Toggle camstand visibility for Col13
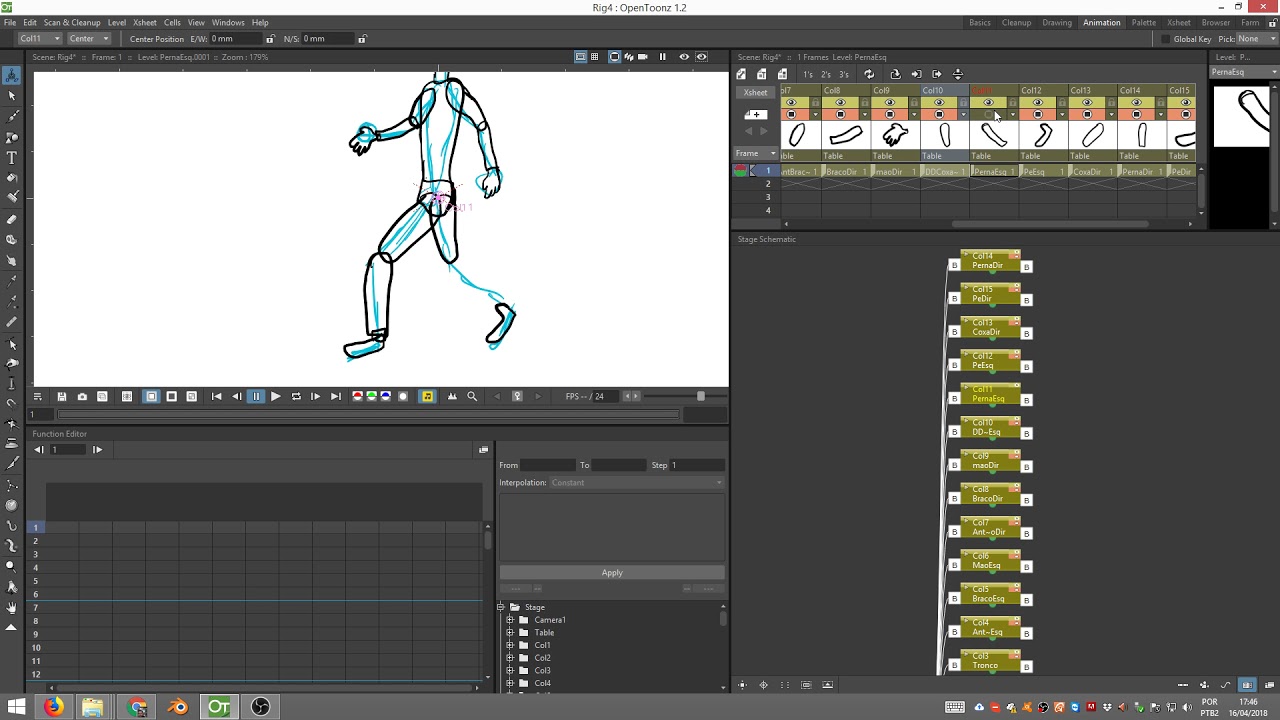The width and height of the screenshot is (1280, 720). (1087, 114)
